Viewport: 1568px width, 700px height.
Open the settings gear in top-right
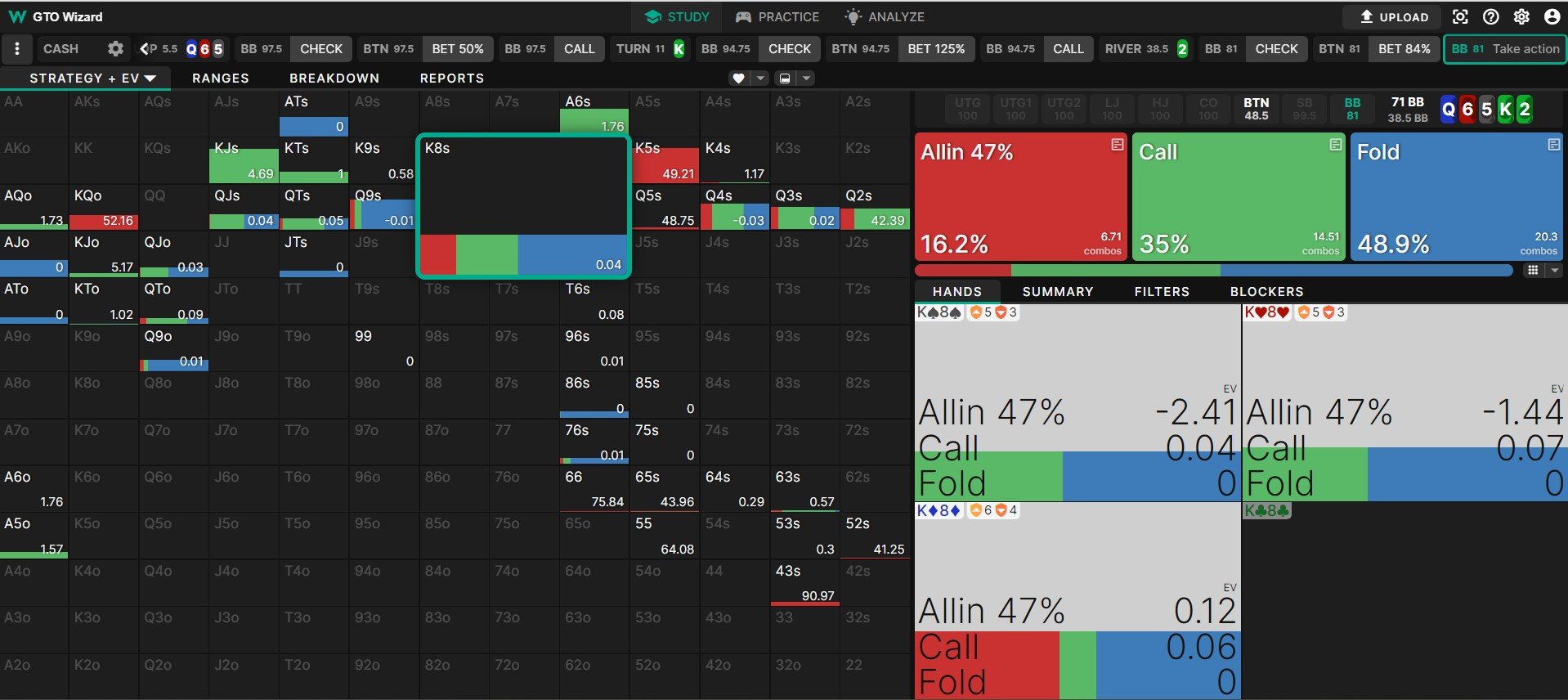[x=1521, y=16]
